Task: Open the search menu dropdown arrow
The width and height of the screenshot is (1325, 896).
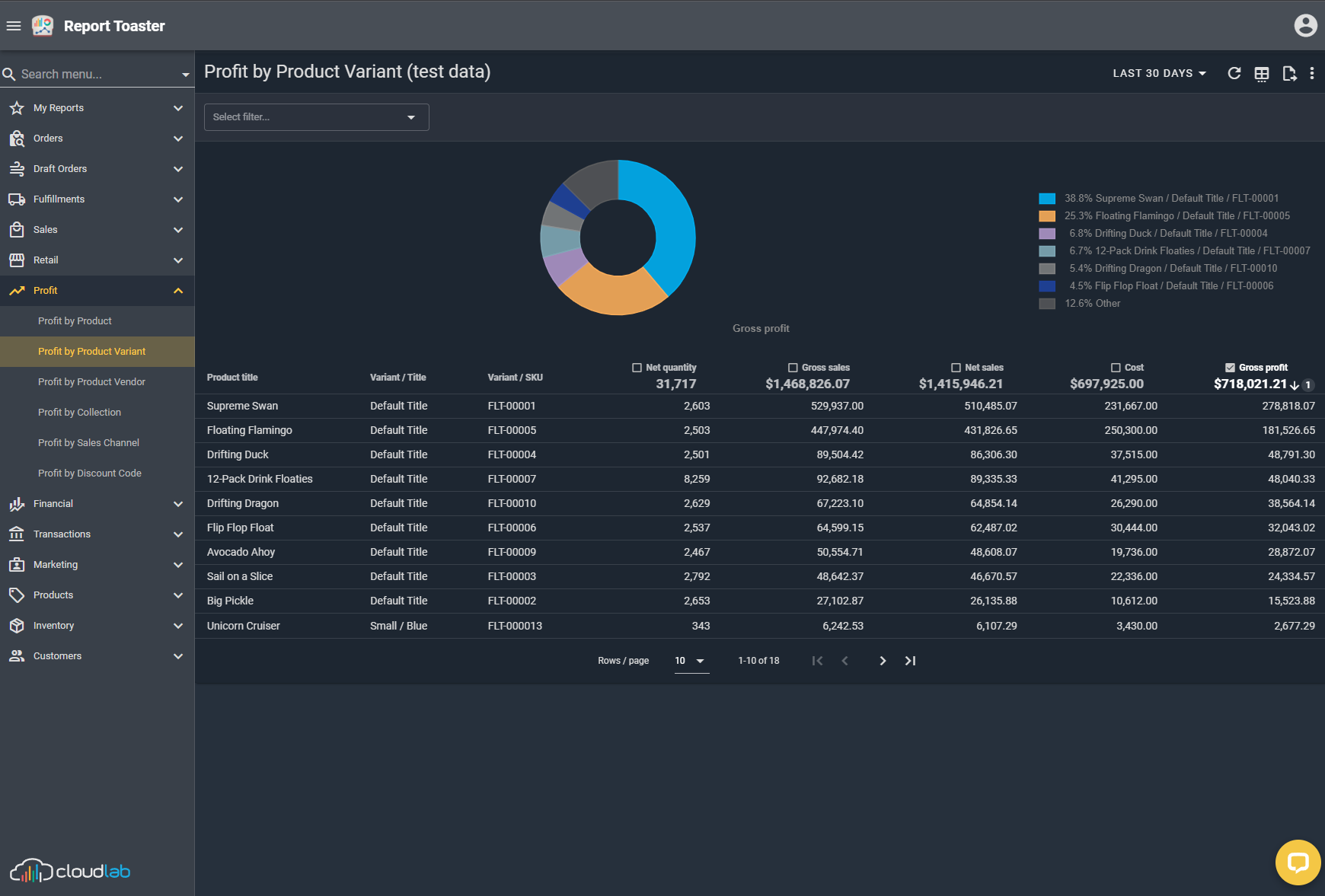Action: [x=185, y=75]
